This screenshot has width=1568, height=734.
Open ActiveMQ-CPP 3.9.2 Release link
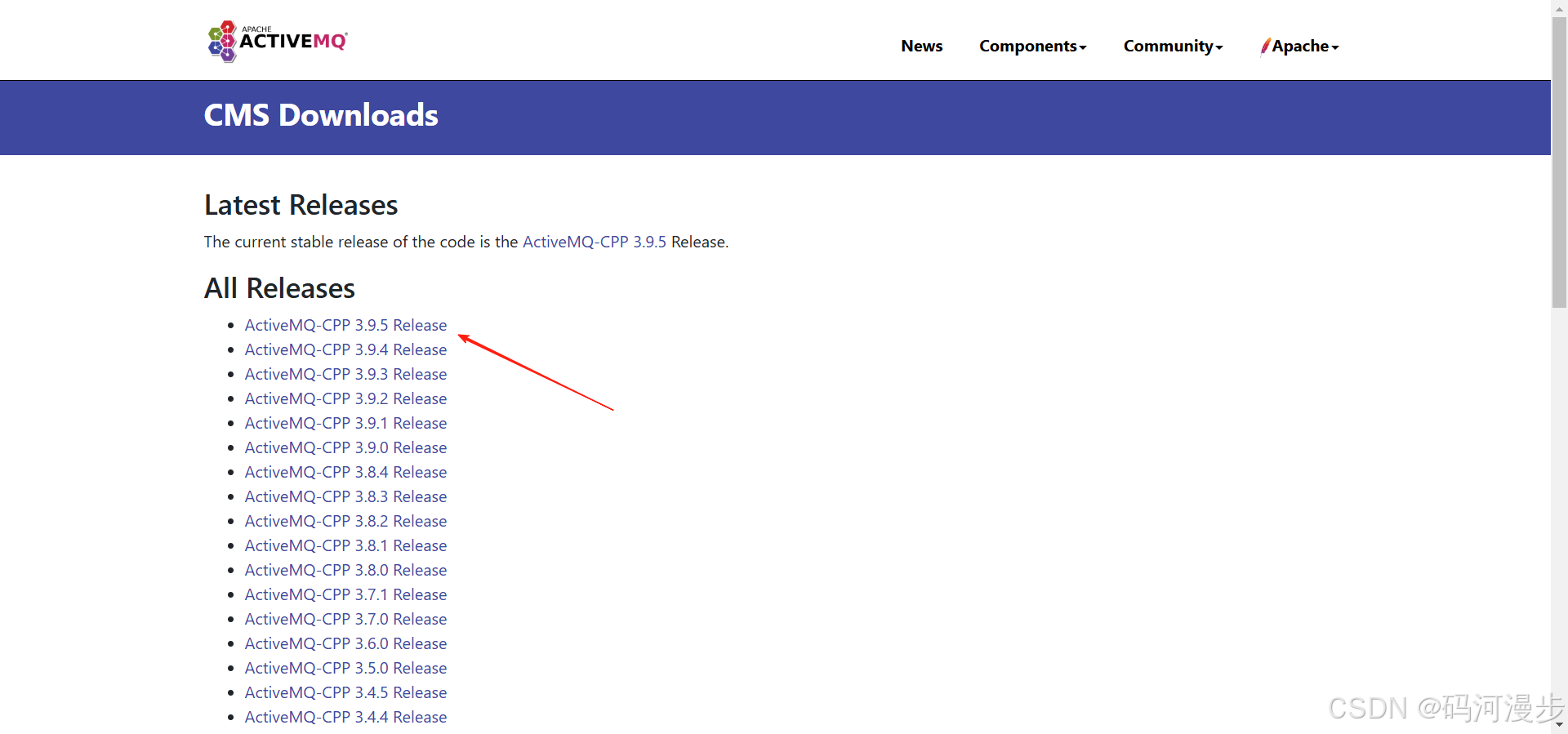pyautogui.click(x=345, y=398)
